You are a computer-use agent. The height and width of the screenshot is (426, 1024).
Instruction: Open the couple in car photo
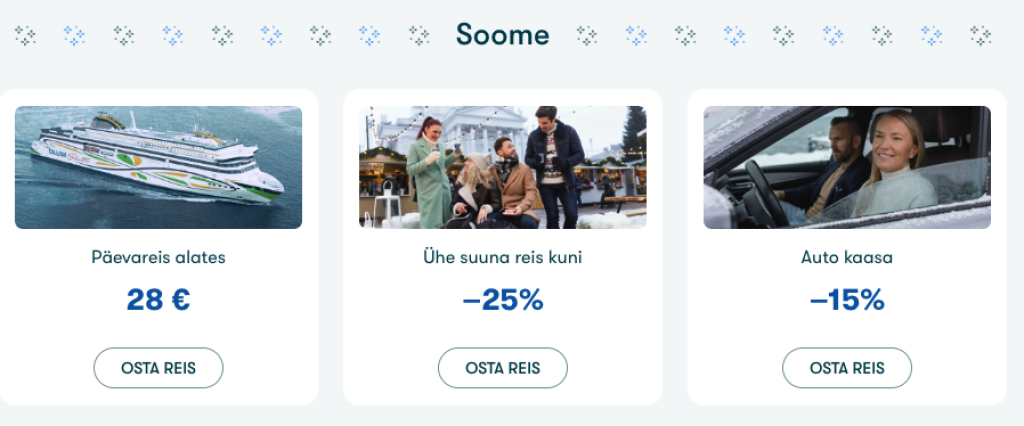pos(847,167)
